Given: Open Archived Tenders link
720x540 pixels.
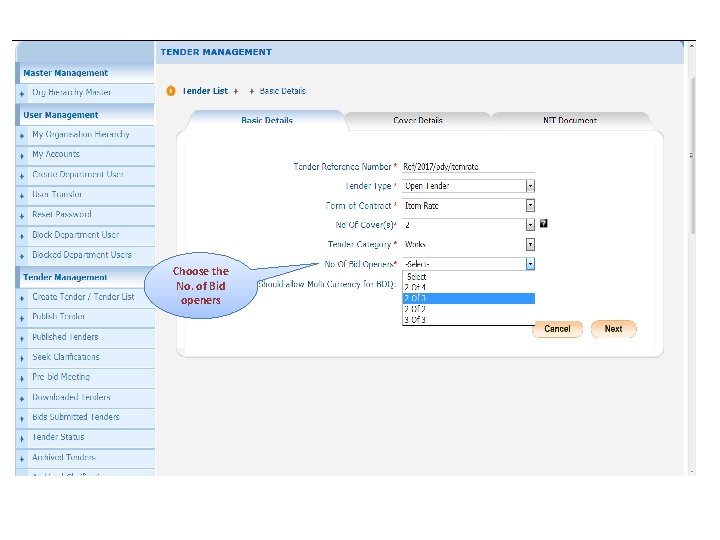Looking at the screenshot, I should tap(64, 457).
